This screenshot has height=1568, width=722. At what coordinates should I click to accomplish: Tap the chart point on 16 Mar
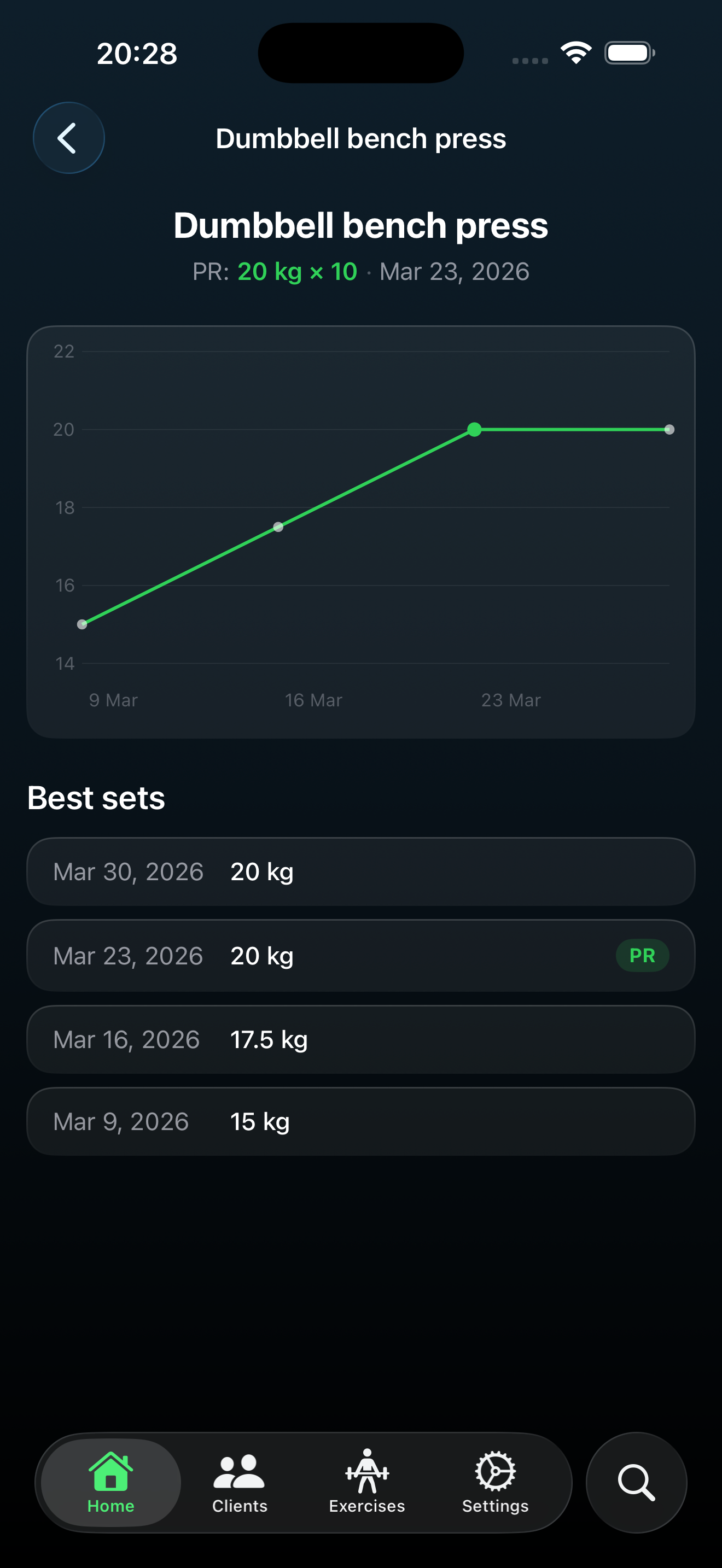point(278,527)
